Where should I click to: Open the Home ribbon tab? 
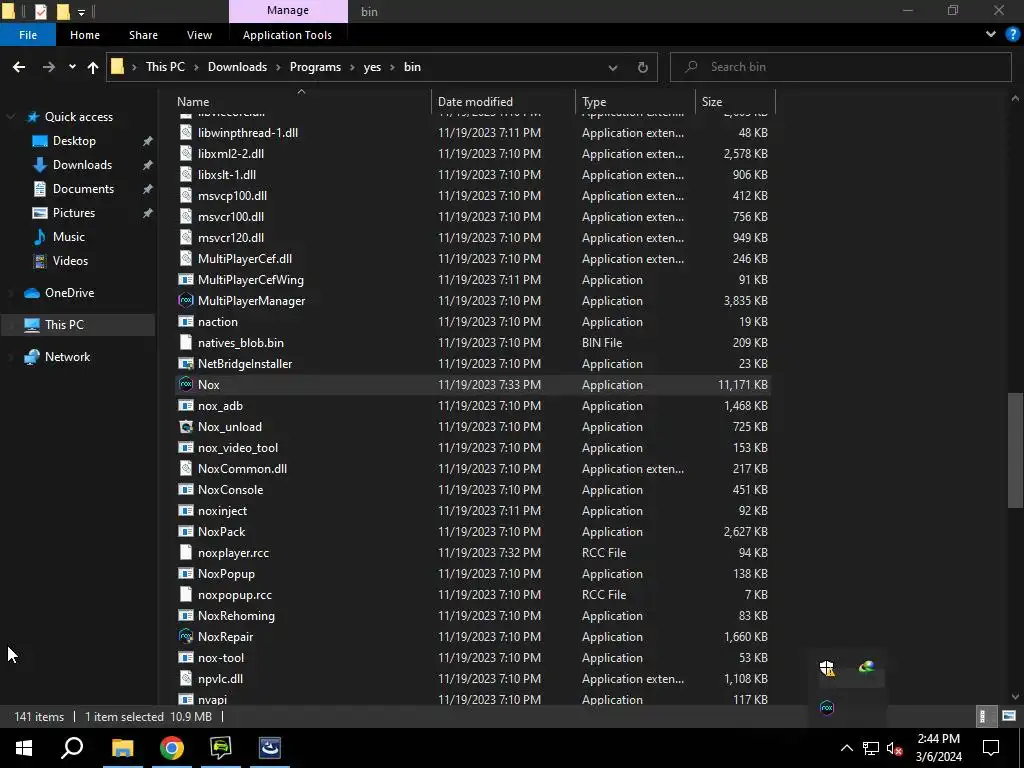point(85,35)
